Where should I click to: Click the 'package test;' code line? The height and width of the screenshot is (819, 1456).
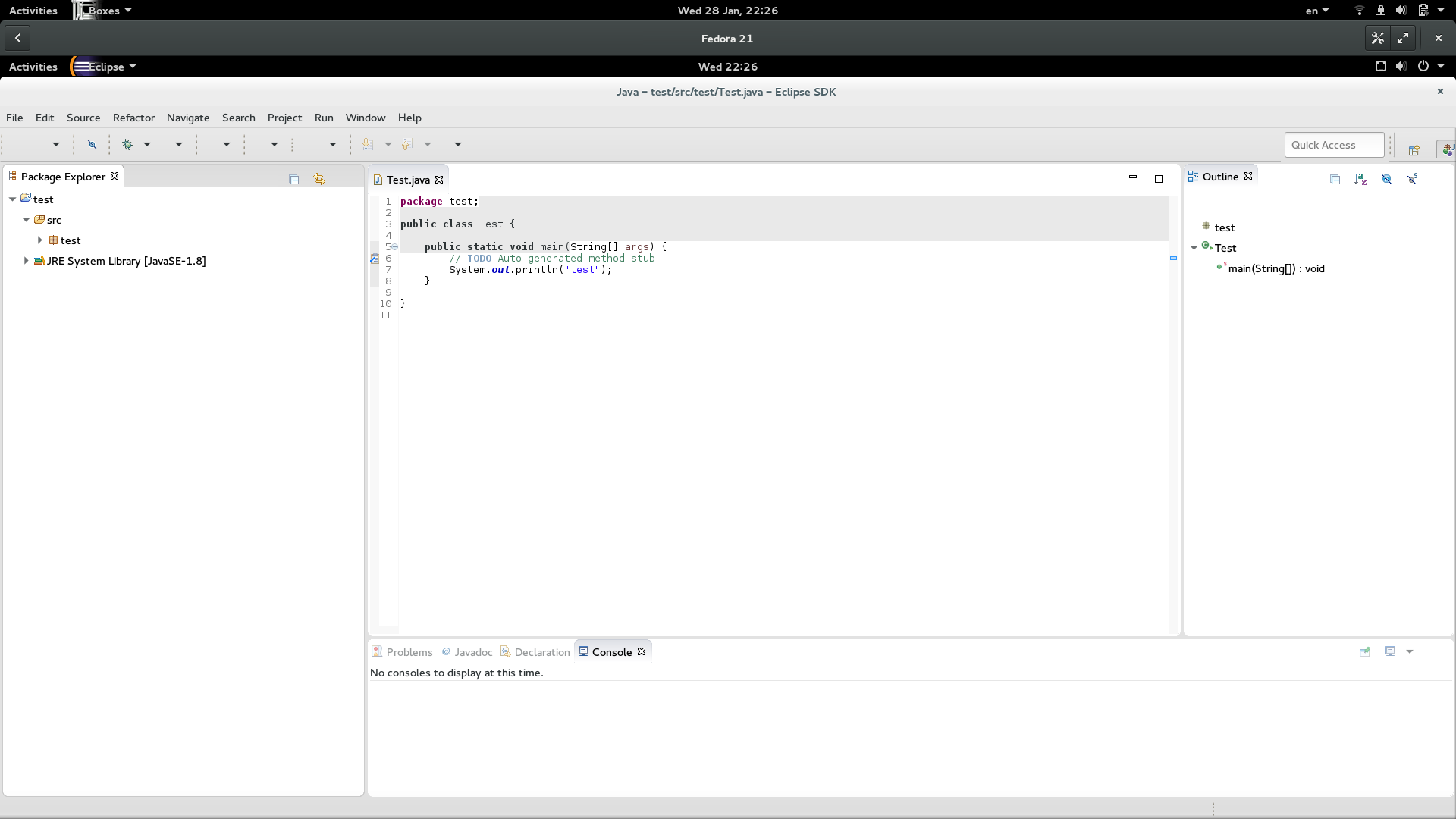(439, 202)
